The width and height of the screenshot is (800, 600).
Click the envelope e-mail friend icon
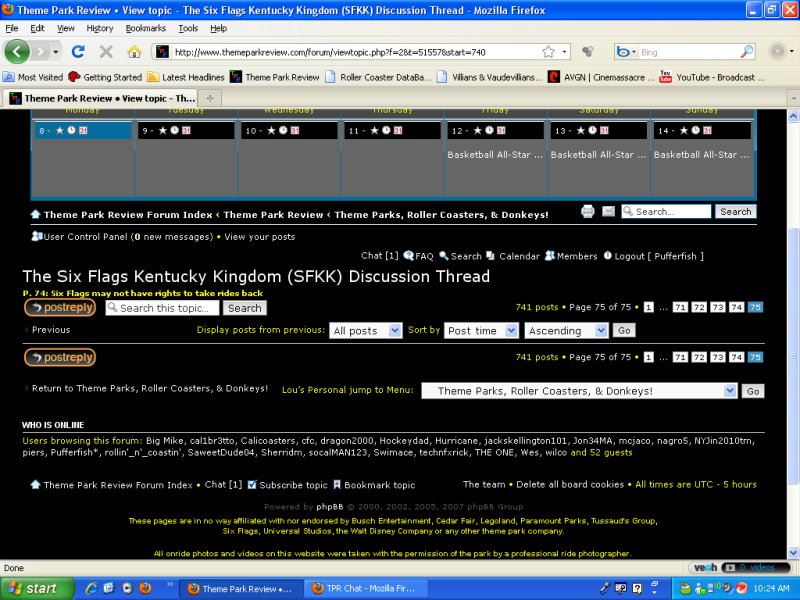click(x=608, y=211)
